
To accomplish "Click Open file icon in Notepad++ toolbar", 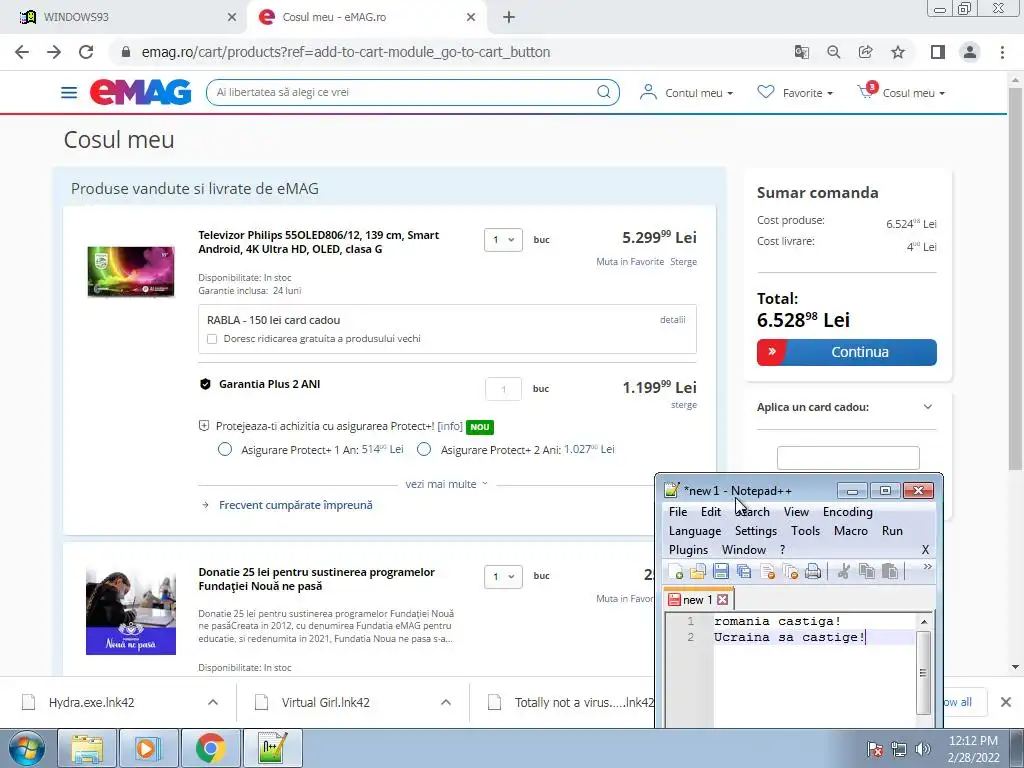I will pos(698,572).
